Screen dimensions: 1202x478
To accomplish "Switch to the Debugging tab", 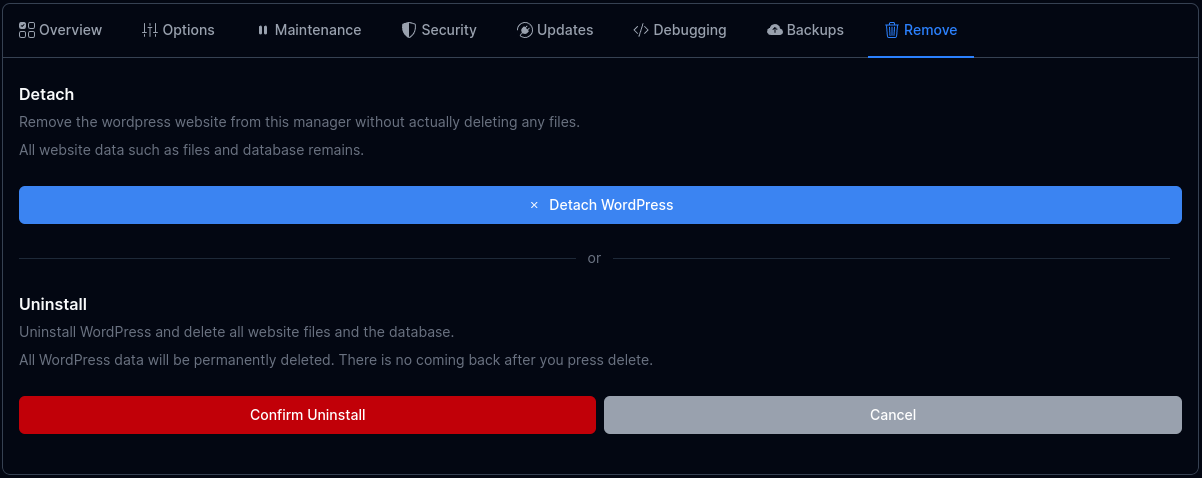I will [x=690, y=30].
